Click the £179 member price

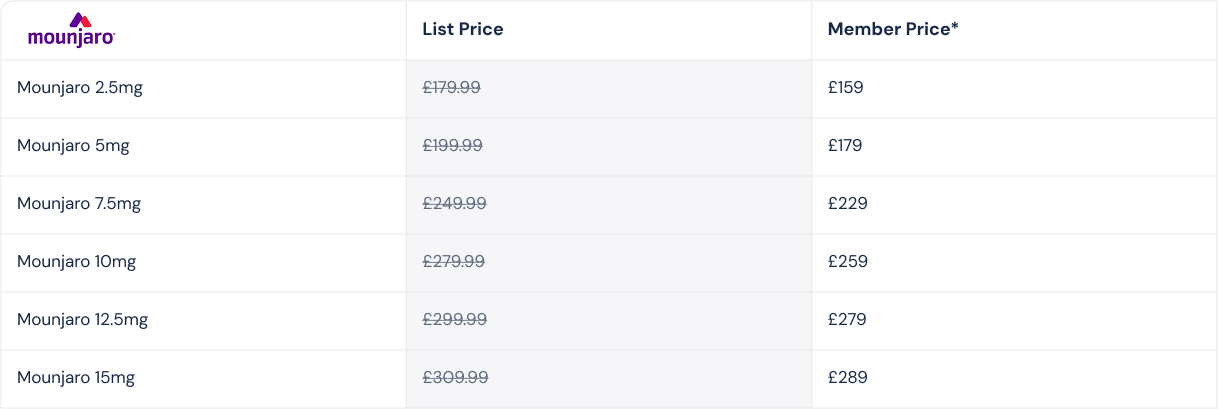tap(845, 146)
